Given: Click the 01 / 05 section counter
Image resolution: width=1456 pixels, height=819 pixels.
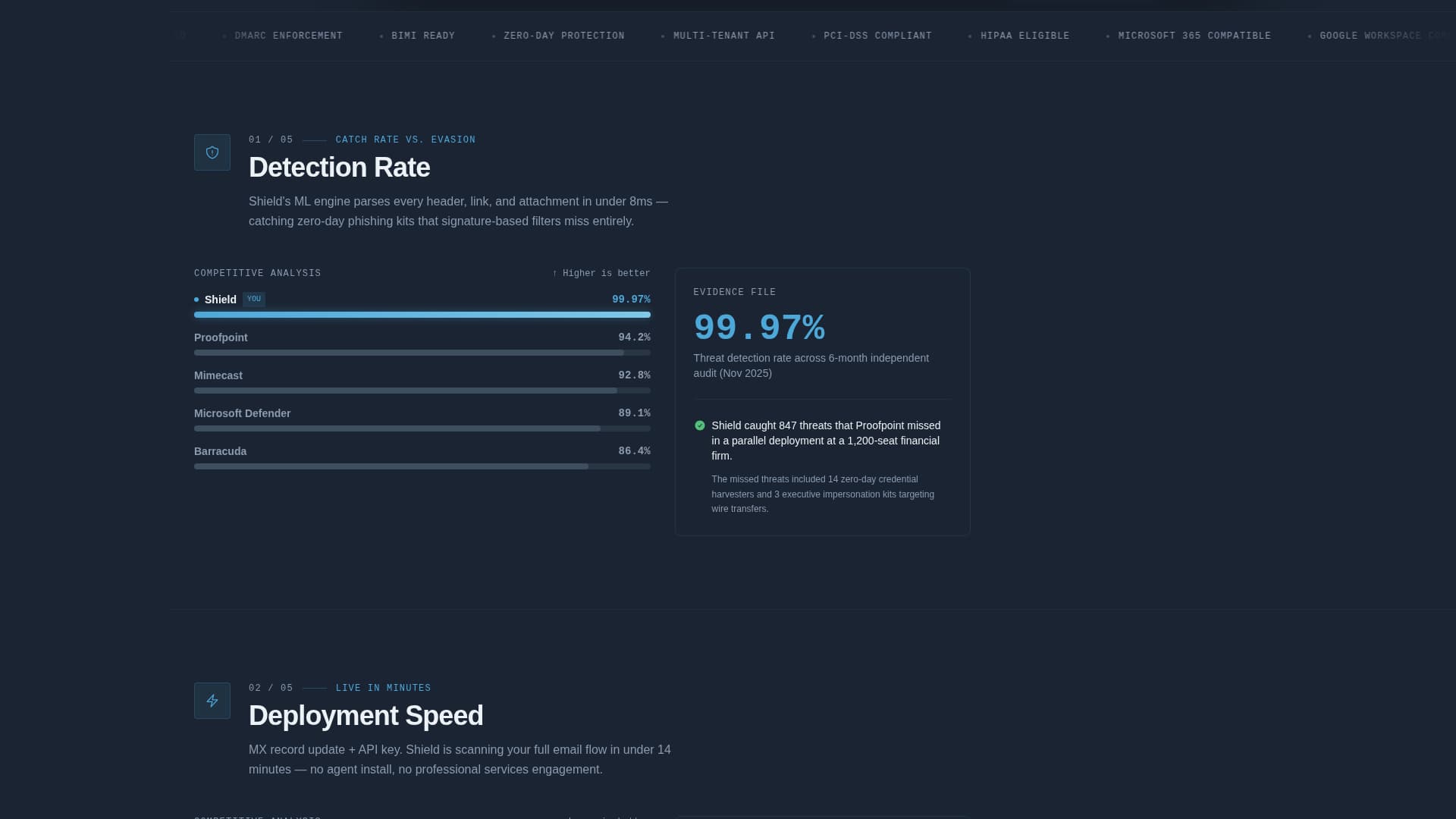Looking at the screenshot, I should pyautogui.click(x=271, y=140).
